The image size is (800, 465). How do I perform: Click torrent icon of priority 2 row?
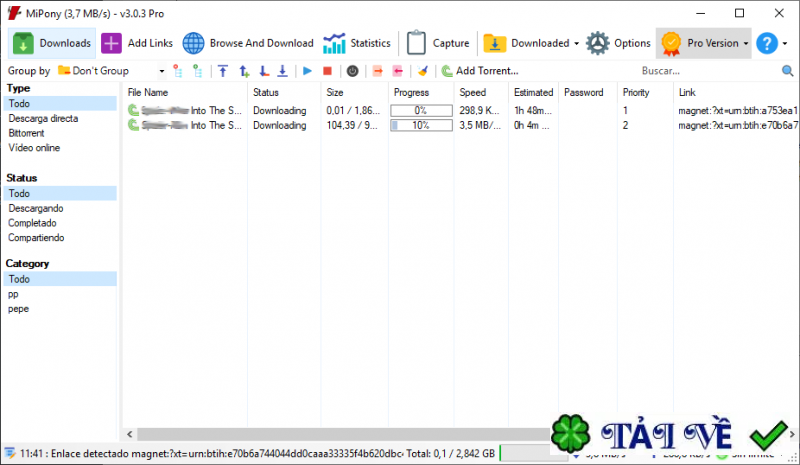[134, 125]
